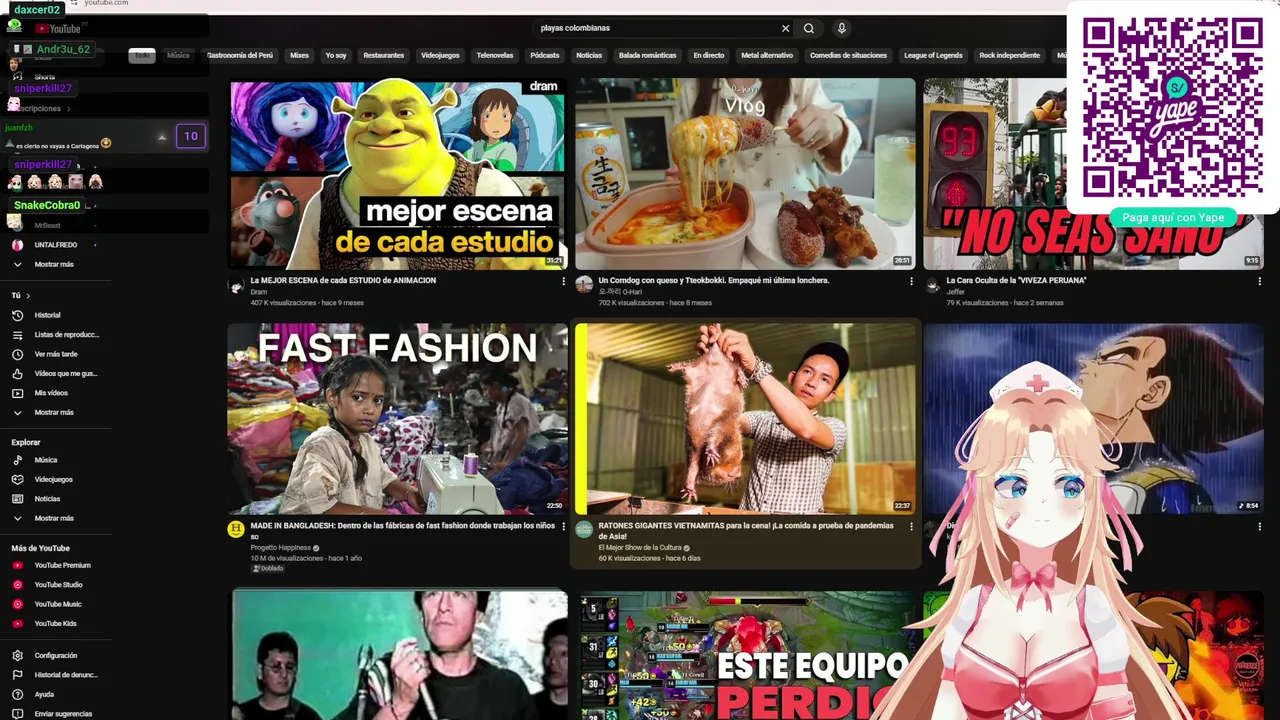Viewport: 1280px width, 720px height.
Task: Open options menu for RATONES GIGANTES video
Action: (911, 526)
